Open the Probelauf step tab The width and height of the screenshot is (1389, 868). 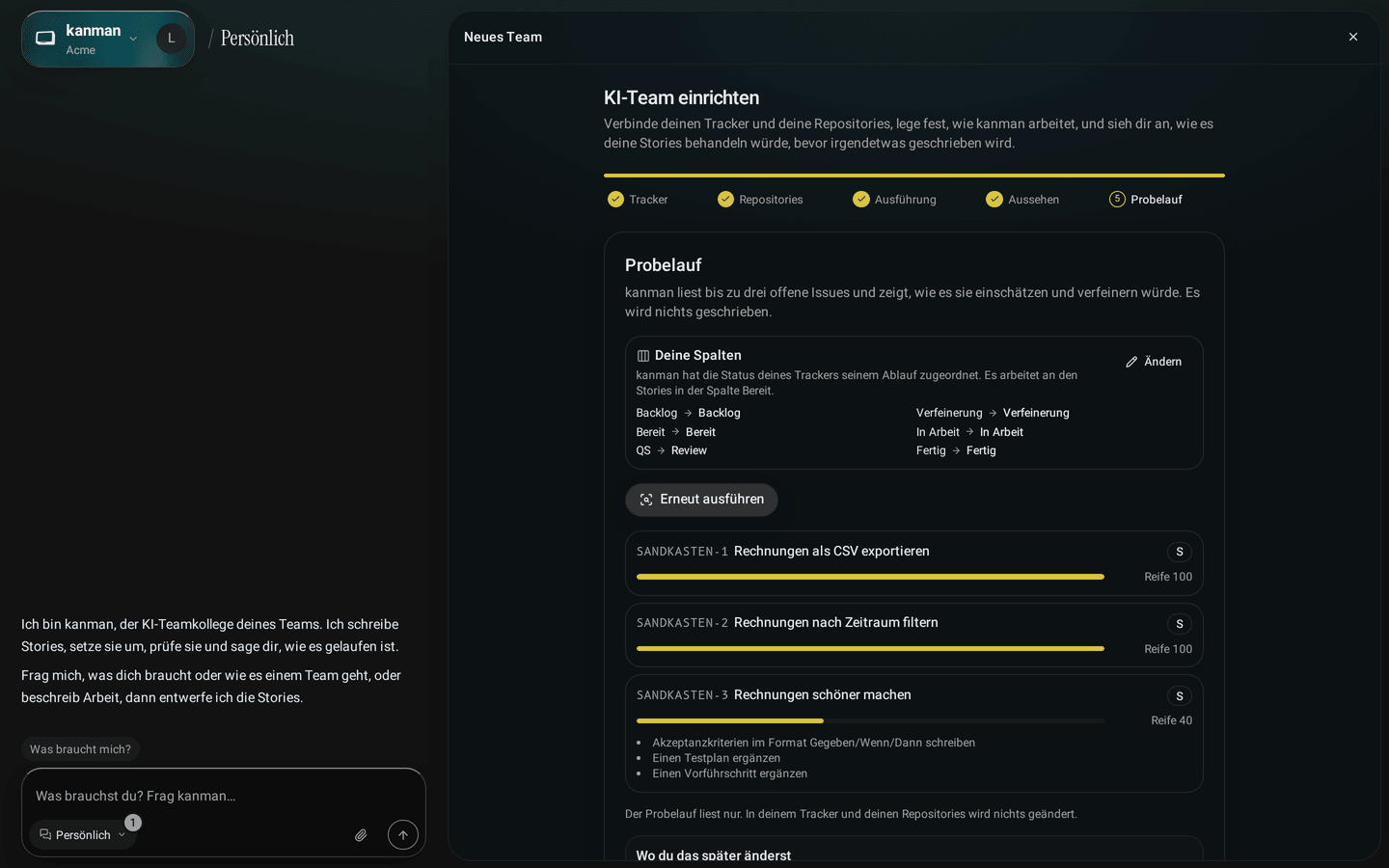1146,200
